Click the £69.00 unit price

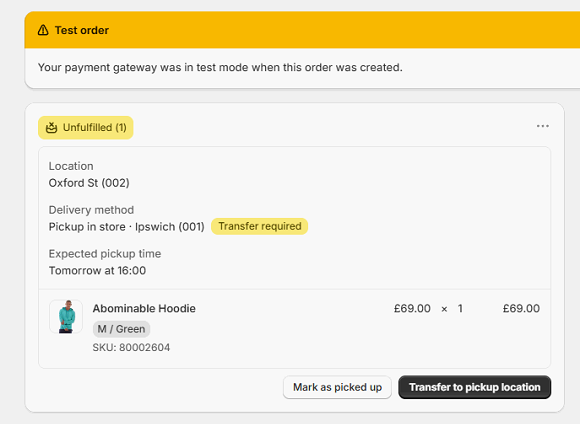coord(412,309)
